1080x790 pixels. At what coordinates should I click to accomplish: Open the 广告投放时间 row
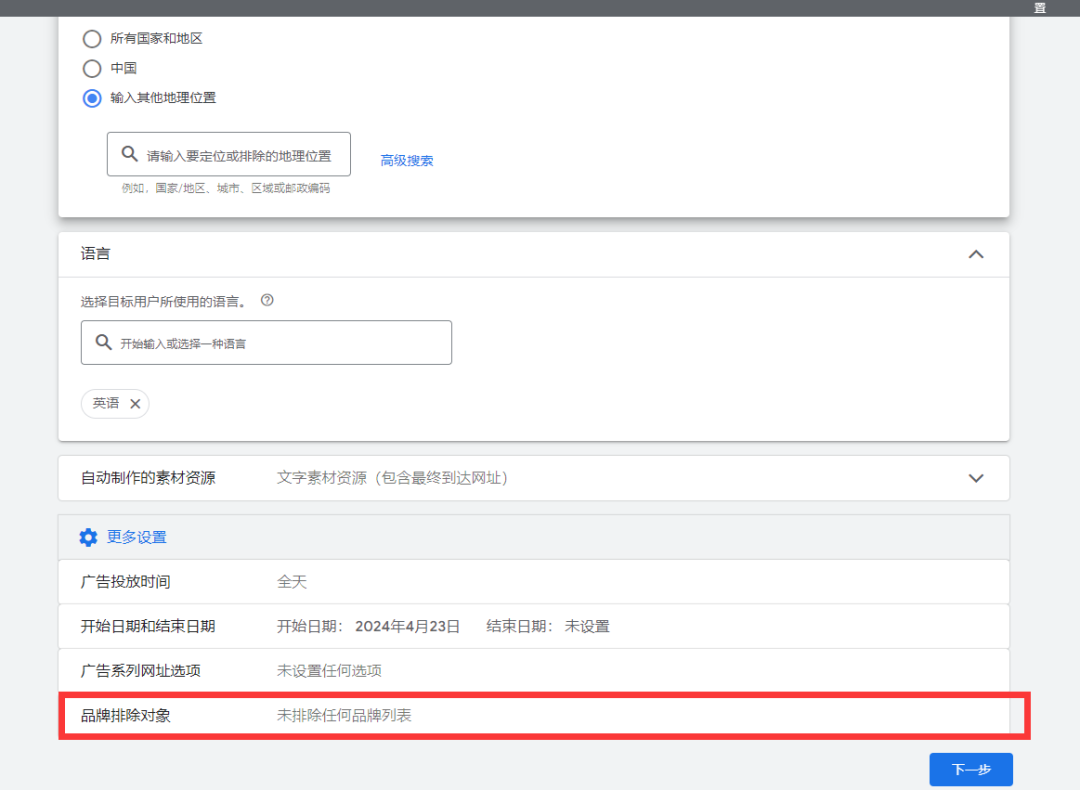point(534,582)
